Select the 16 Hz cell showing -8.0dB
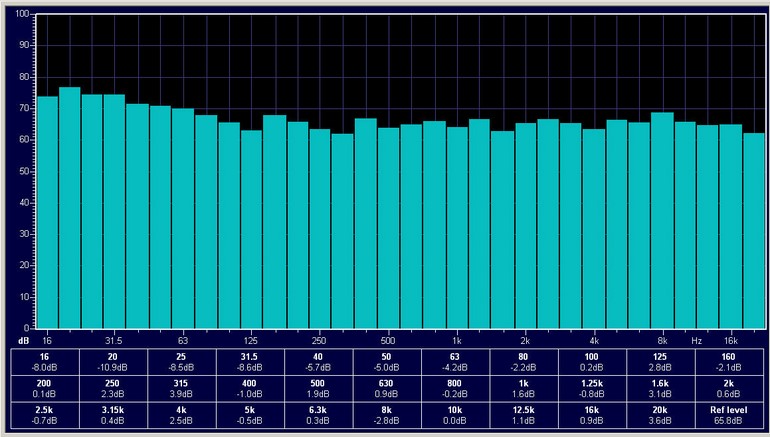Image resolution: width=770 pixels, height=437 pixels. [x=45, y=362]
